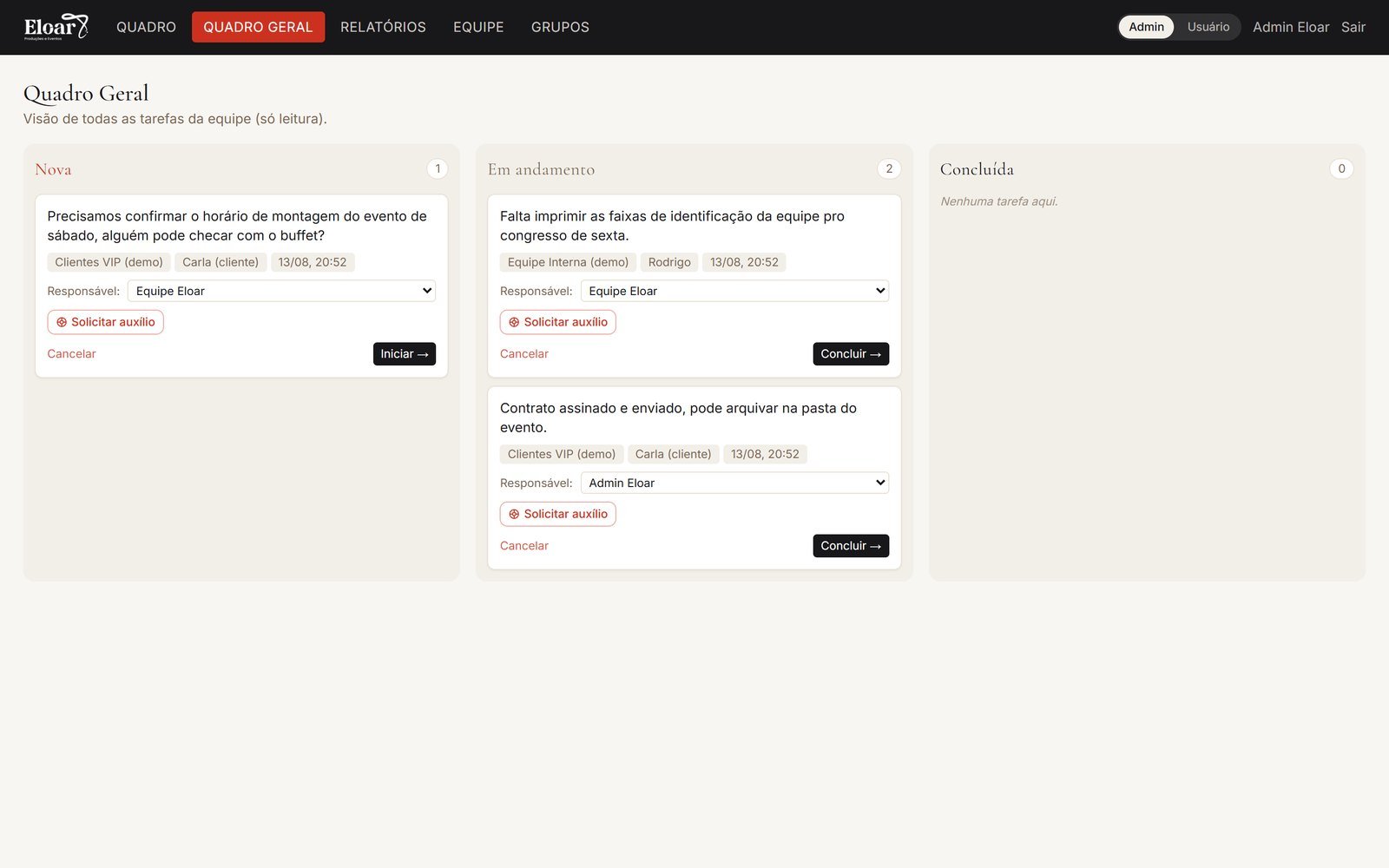Screen dimensions: 1389x868
Task: Open Responsável dropdown showing Admin Eloar
Action: pos(734,483)
